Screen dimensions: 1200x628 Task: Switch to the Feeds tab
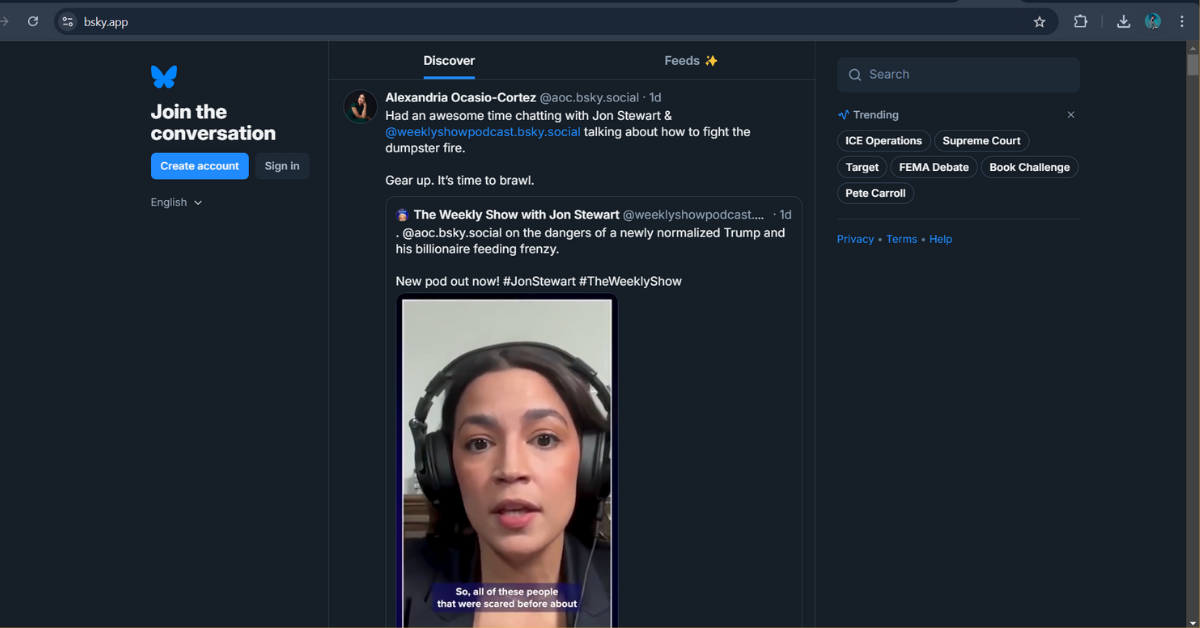pos(691,60)
